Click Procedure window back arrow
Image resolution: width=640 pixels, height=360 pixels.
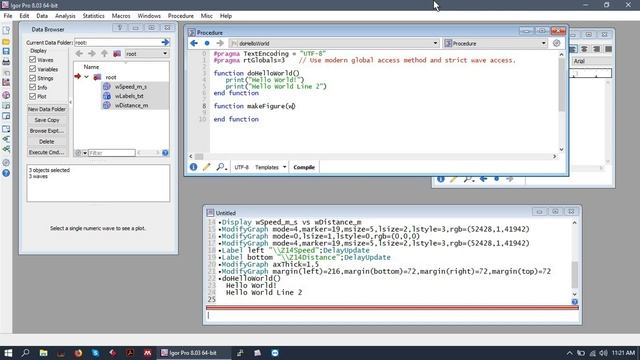coord(194,43)
